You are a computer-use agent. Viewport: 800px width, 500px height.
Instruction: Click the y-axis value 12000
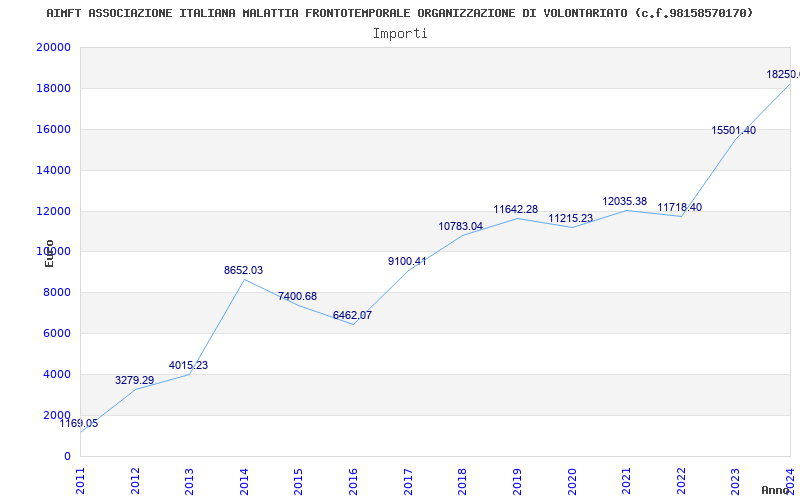coord(53,211)
